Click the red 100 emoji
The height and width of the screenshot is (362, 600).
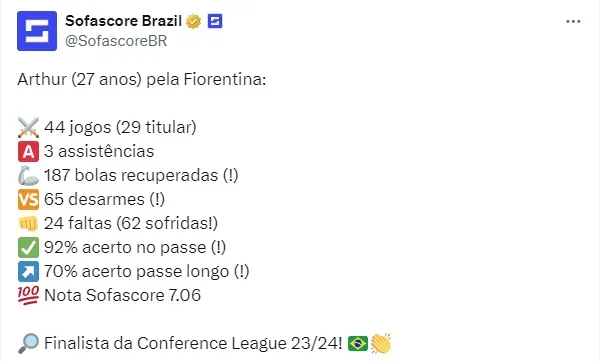click(28, 295)
